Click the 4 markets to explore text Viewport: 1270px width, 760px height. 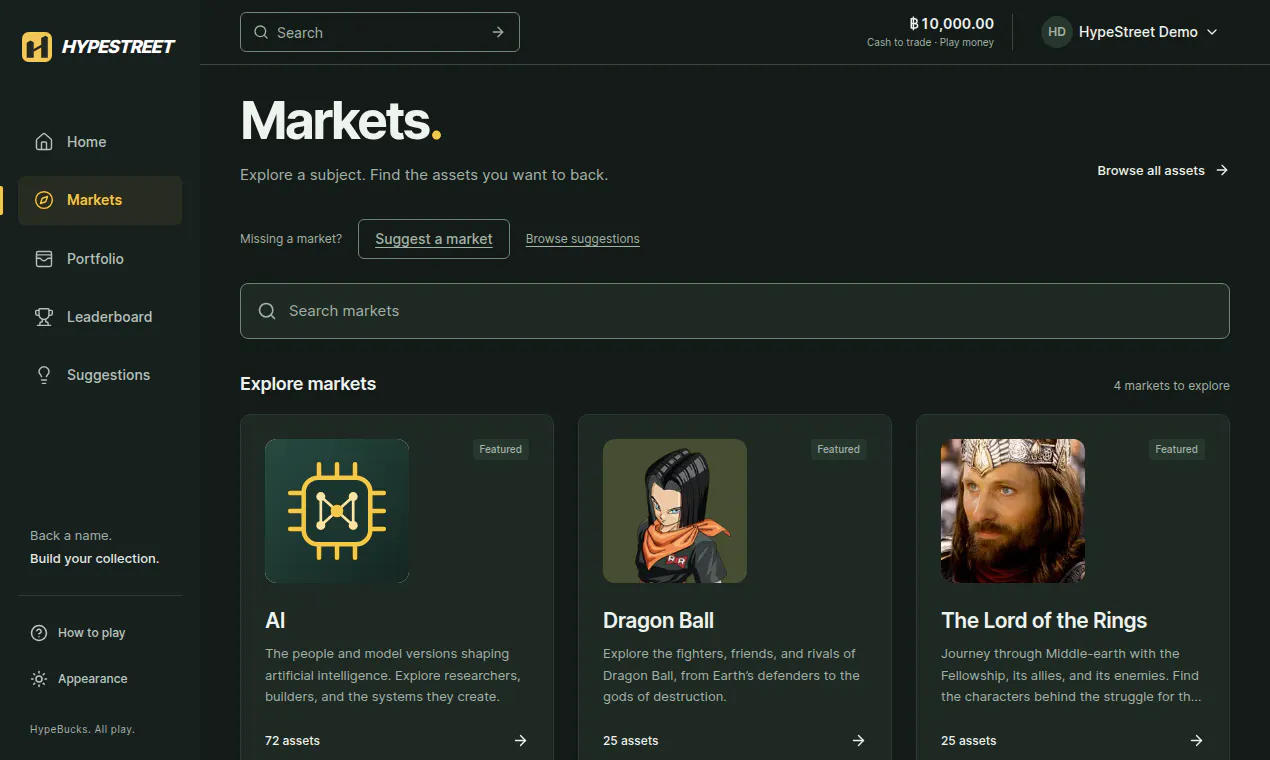(1172, 386)
